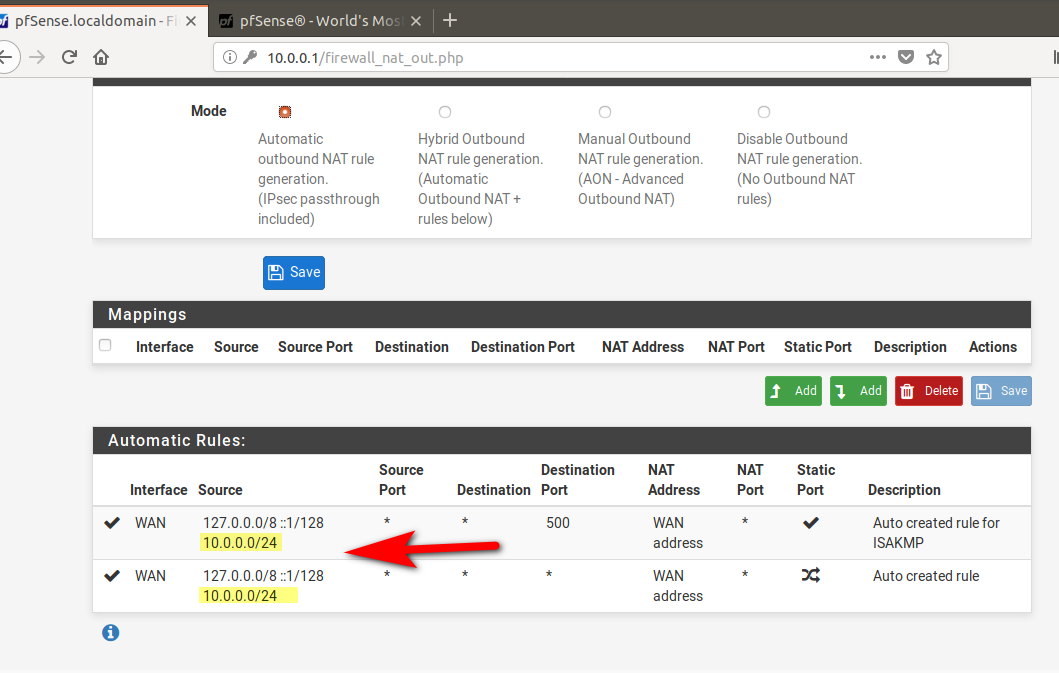
Task: Select Disable Outbound NAT rule generation mode
Action: click(764, 111)
